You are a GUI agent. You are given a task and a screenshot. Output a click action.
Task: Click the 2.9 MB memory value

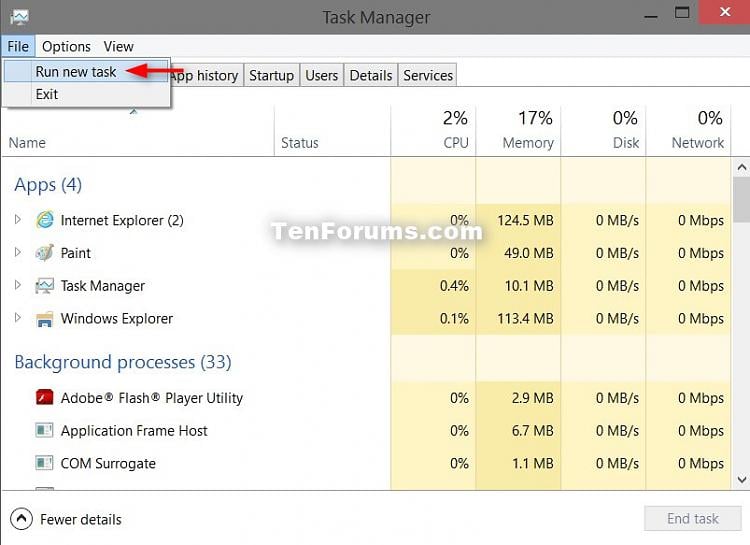click(x=532, y=398)
